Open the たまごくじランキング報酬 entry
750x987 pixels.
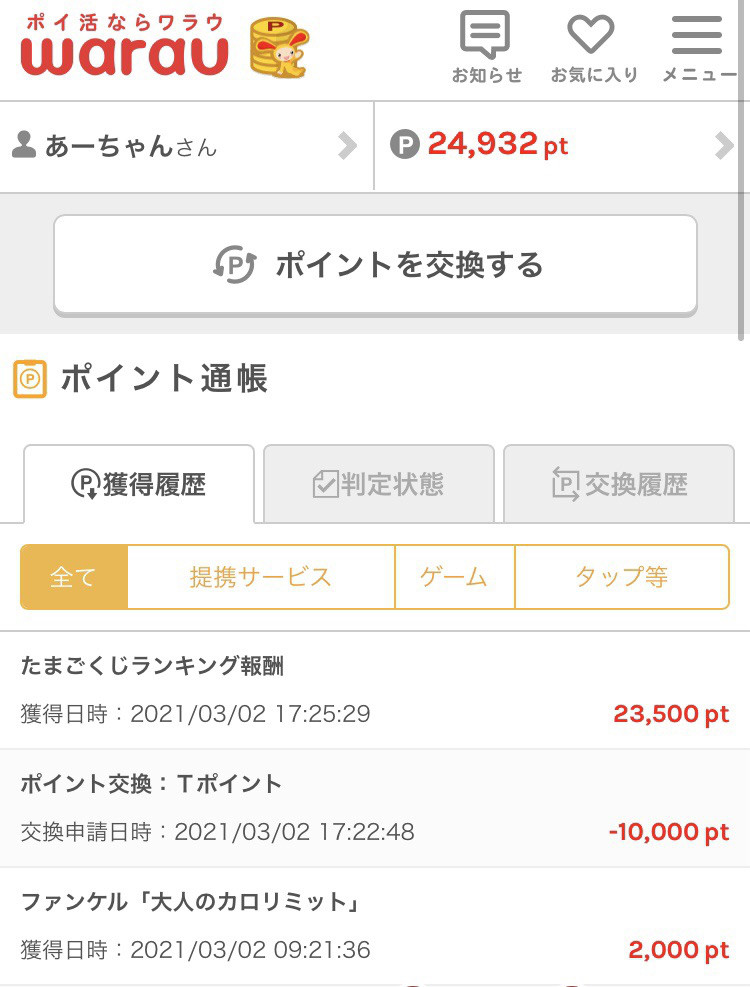point(375,690)
